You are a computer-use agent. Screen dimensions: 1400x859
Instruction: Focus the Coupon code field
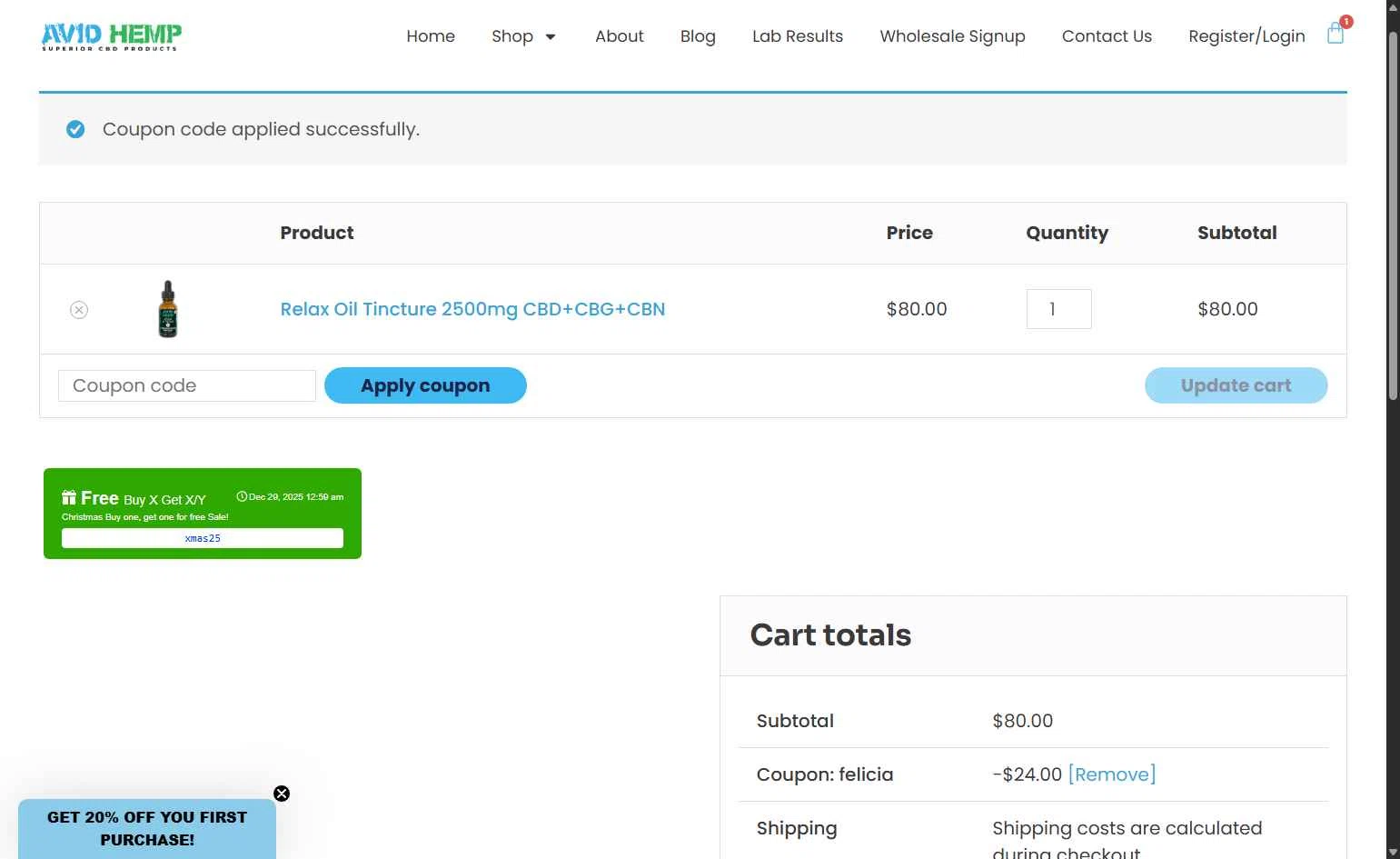pyautogui.click(x=187, y=385)
